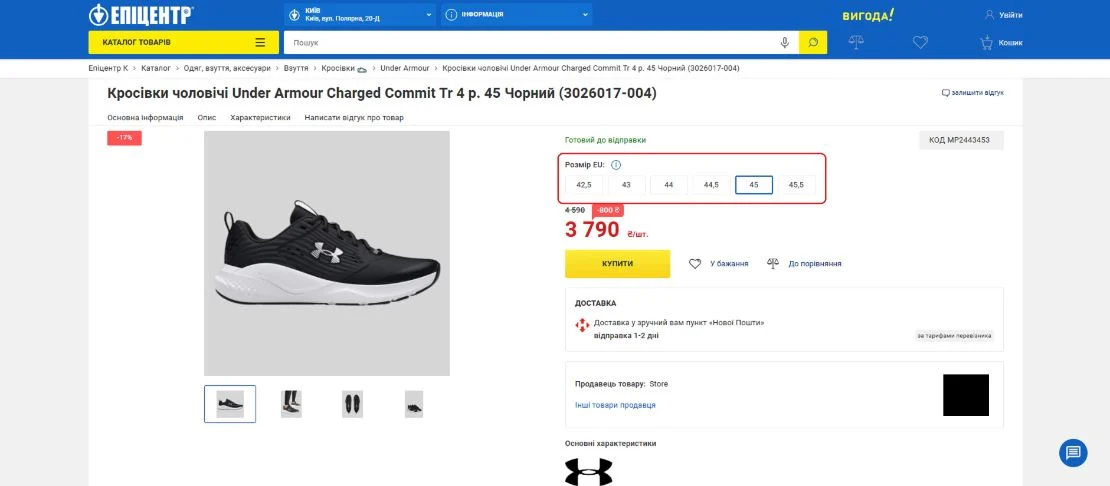Image resolution: width=1110 pixels, height=486 pixels.
Task: Click the Епіцентр logo
Action: [141, 14]
